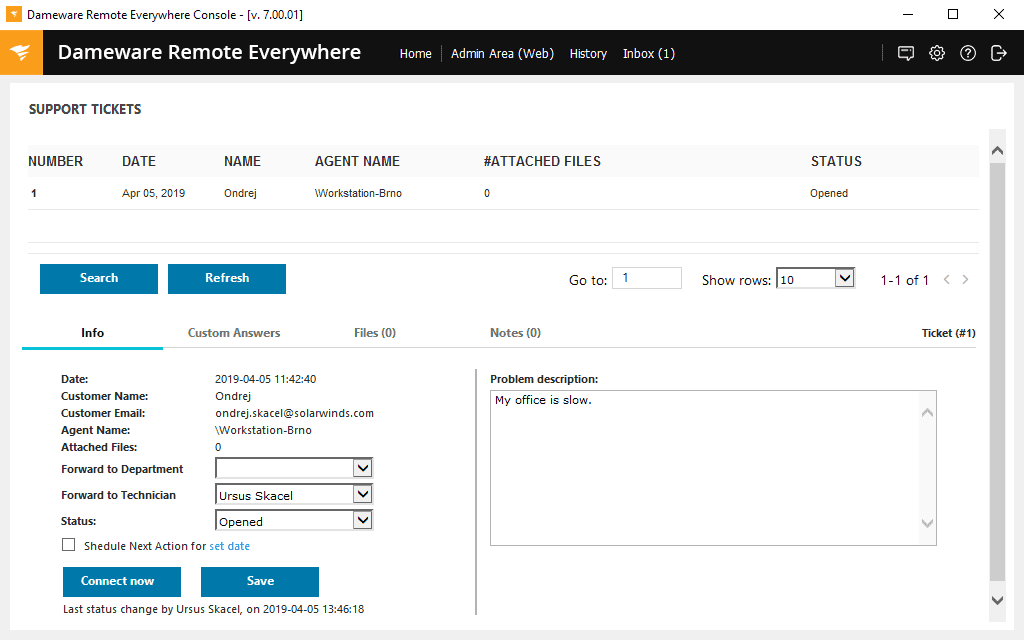Click inside the Go to field
The width and height of the screenshot is (1024, 640).
[646, 278]
